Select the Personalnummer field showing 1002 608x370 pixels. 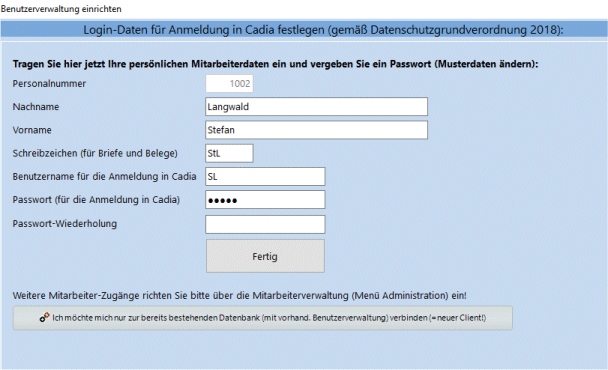coord(229,83)
